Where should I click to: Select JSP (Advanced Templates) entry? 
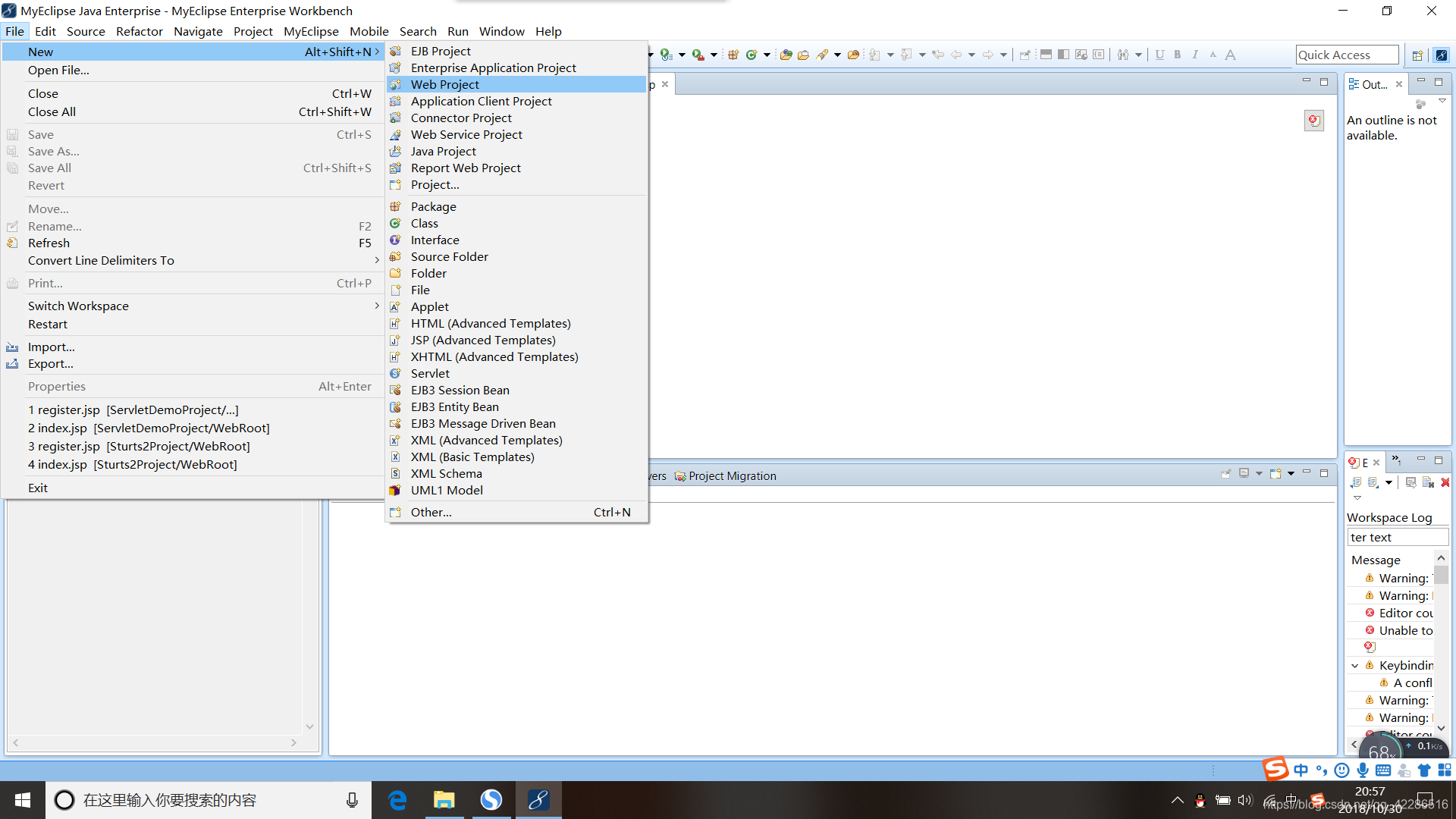point(516,340)
